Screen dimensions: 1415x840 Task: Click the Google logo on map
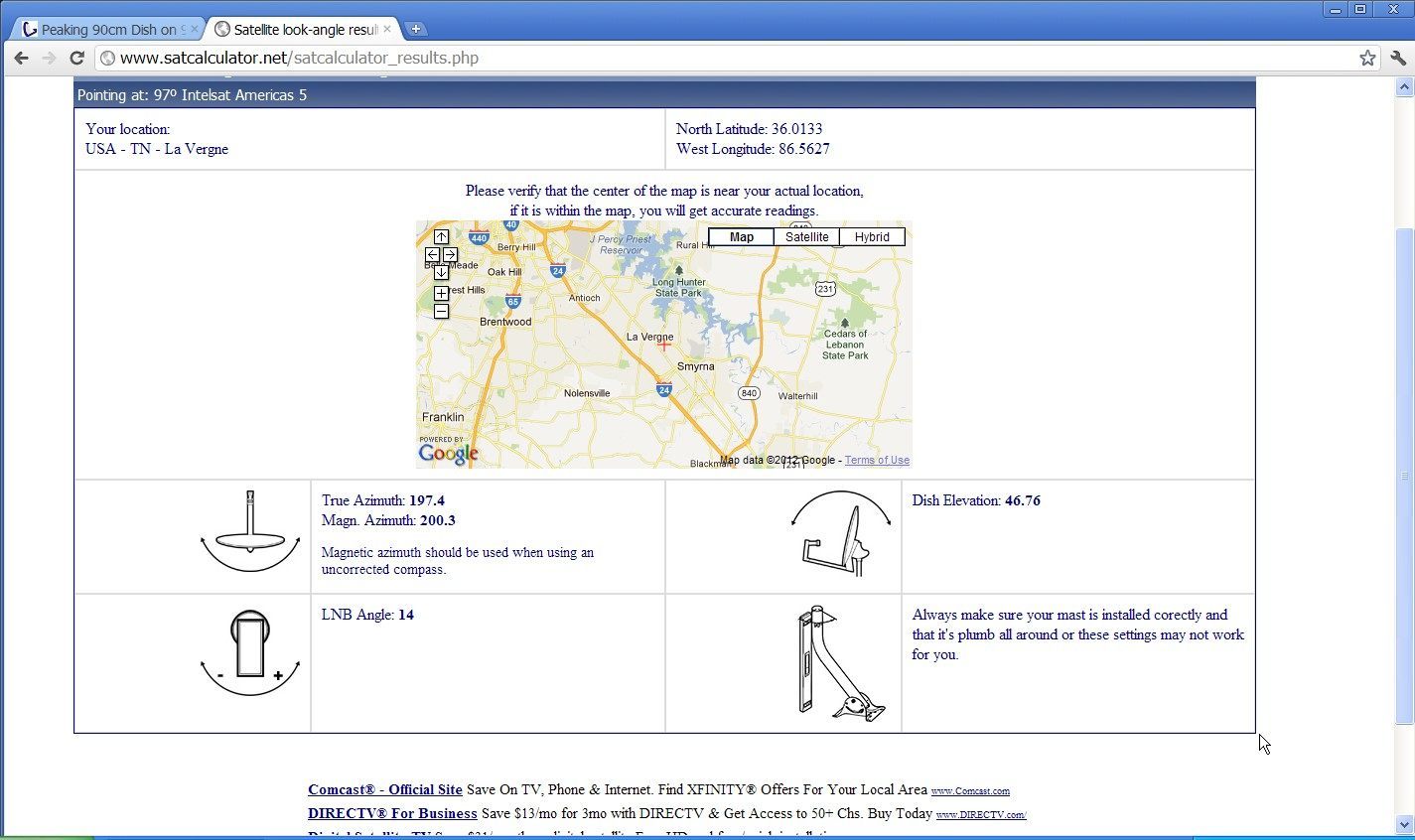pyautogui.click(x=448, y=454)
